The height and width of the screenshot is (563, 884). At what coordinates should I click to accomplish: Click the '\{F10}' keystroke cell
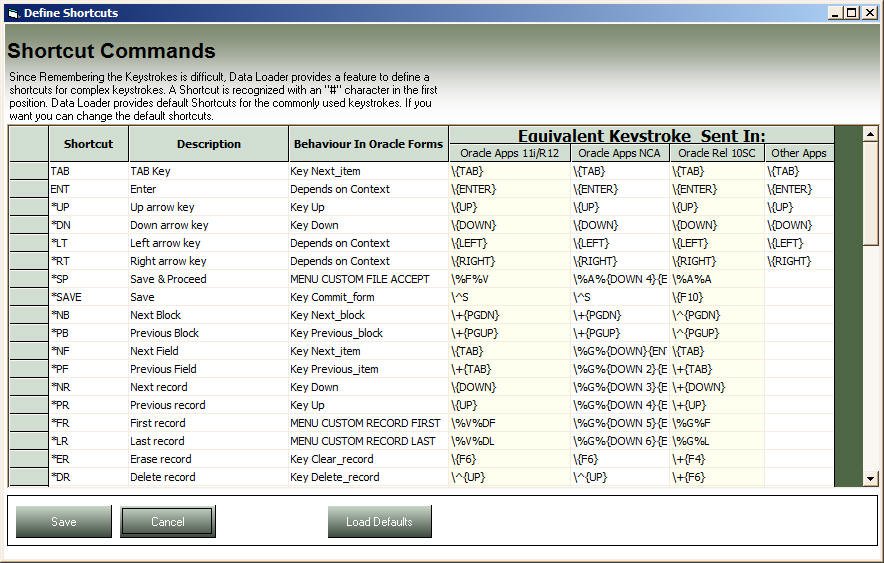(717, 298)
